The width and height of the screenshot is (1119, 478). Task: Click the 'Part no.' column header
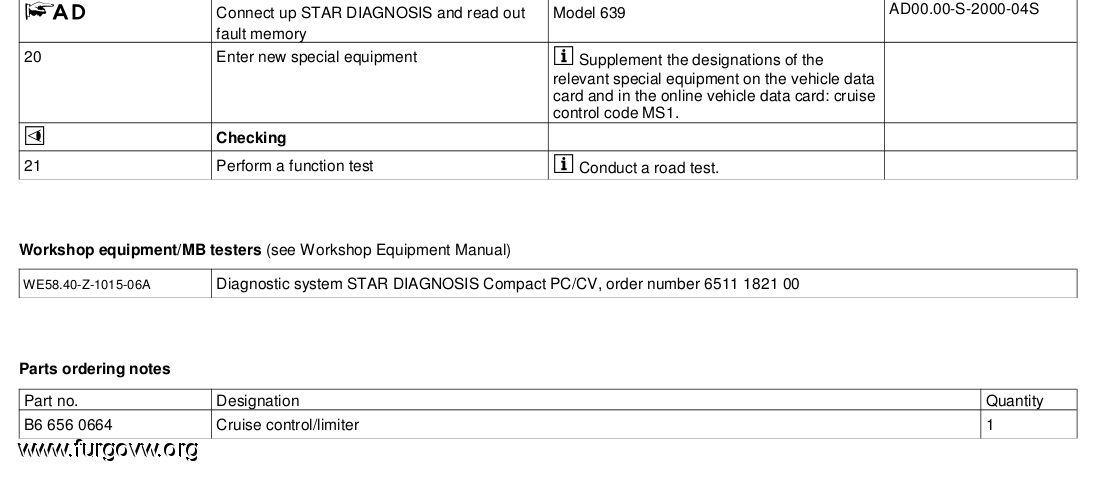point(51,401)
